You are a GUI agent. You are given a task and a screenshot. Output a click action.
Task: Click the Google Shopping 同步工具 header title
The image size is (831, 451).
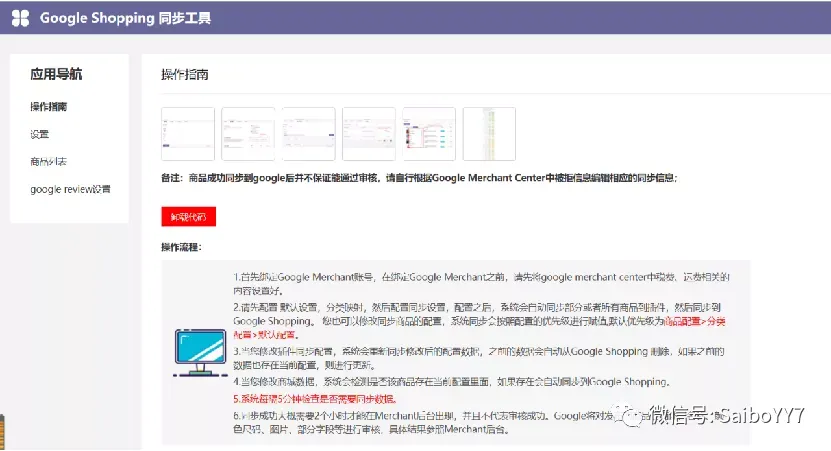[x=126, y=18]
